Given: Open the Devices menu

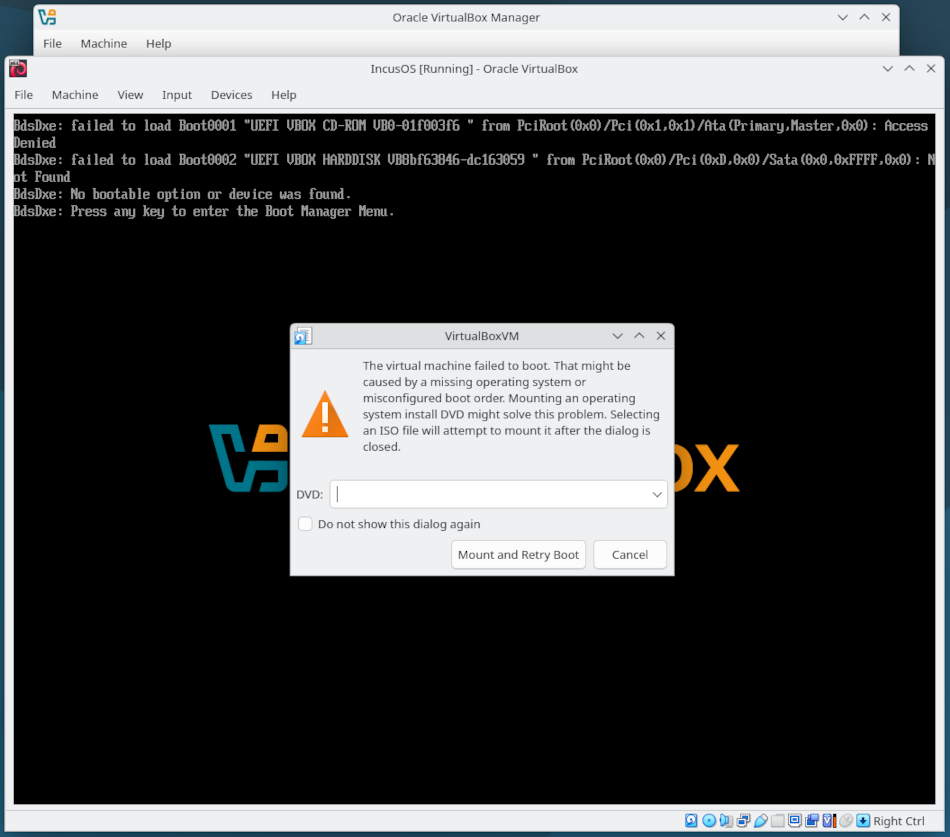Looking at the screenshot, I should [x=231, y=95].
